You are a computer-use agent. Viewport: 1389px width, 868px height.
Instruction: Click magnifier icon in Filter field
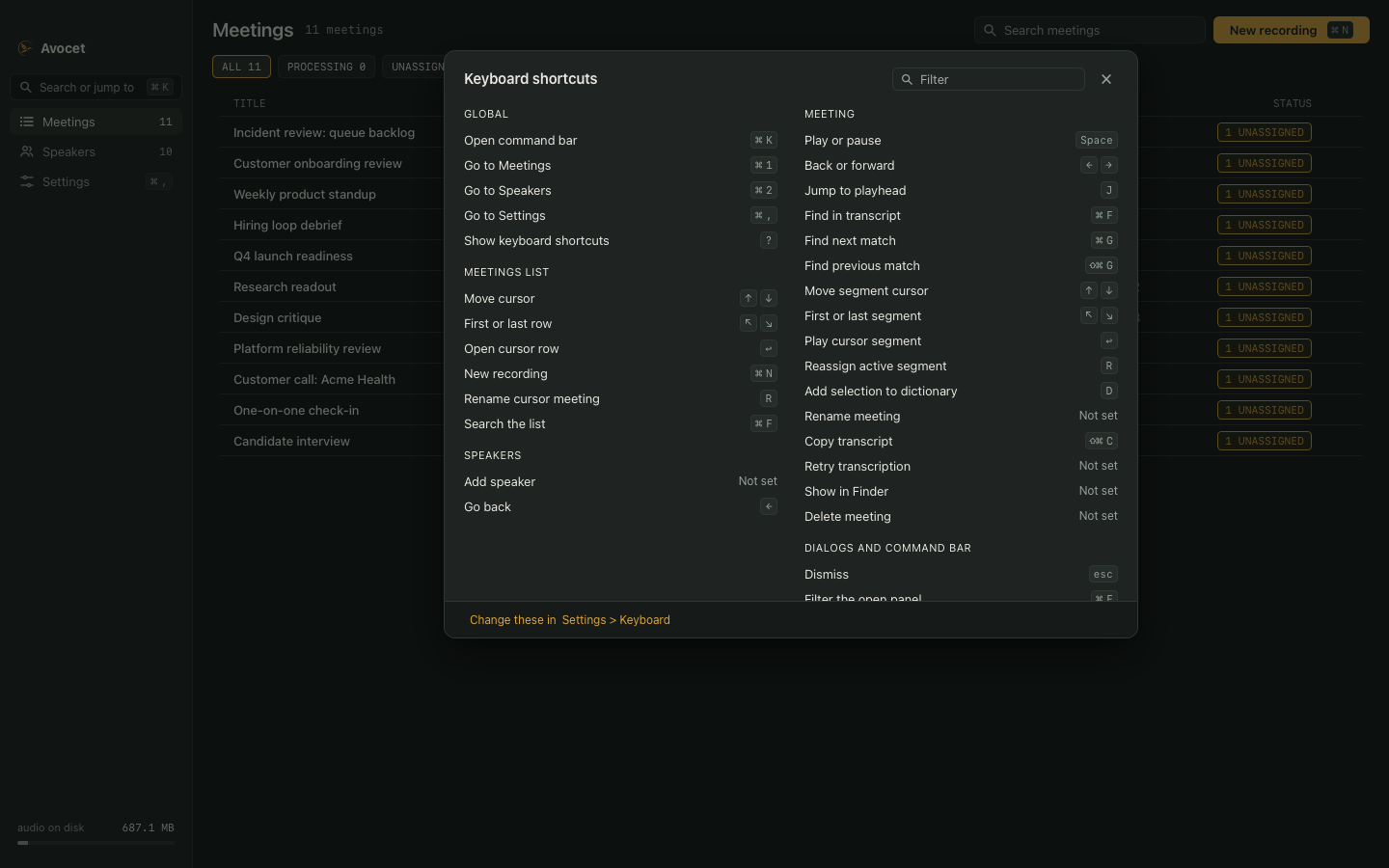[907, 79]
